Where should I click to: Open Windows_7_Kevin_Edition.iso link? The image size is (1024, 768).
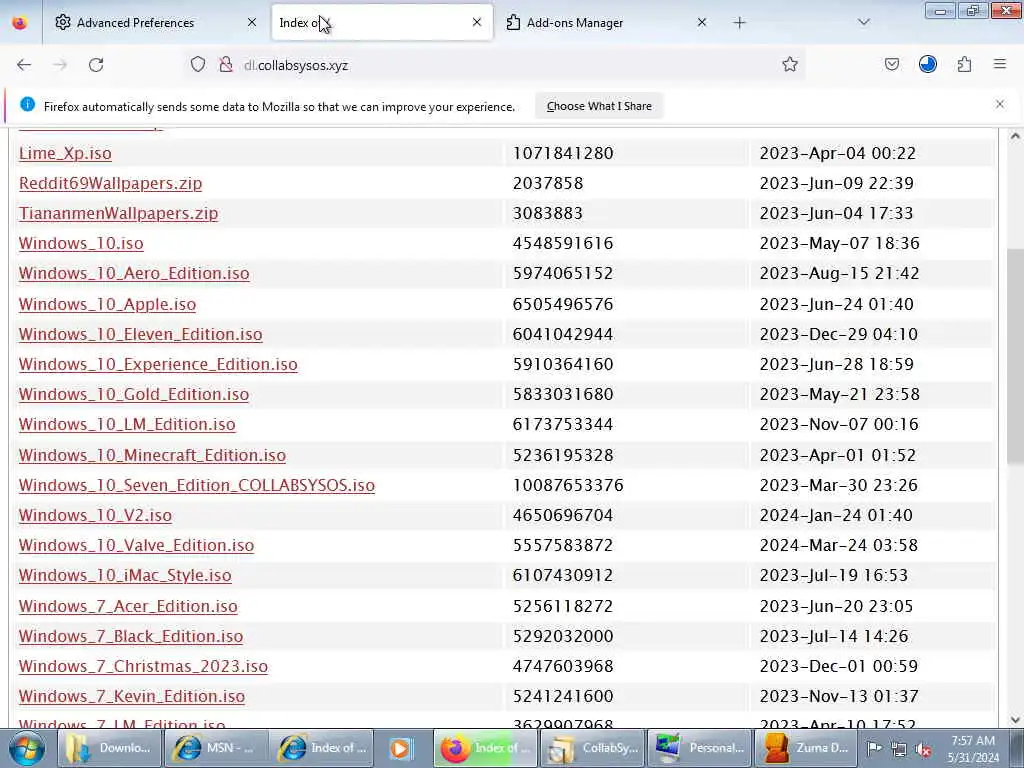[x=132, y=696]
